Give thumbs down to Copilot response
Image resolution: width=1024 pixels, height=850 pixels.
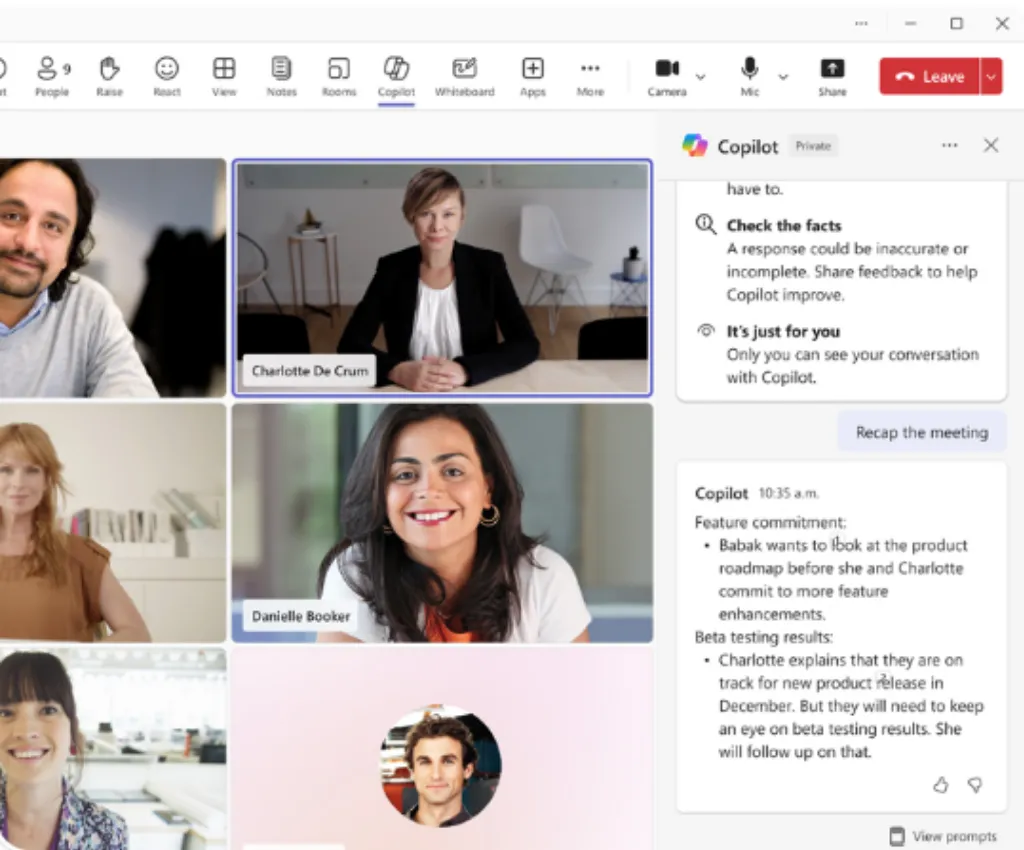coord(975,784)
